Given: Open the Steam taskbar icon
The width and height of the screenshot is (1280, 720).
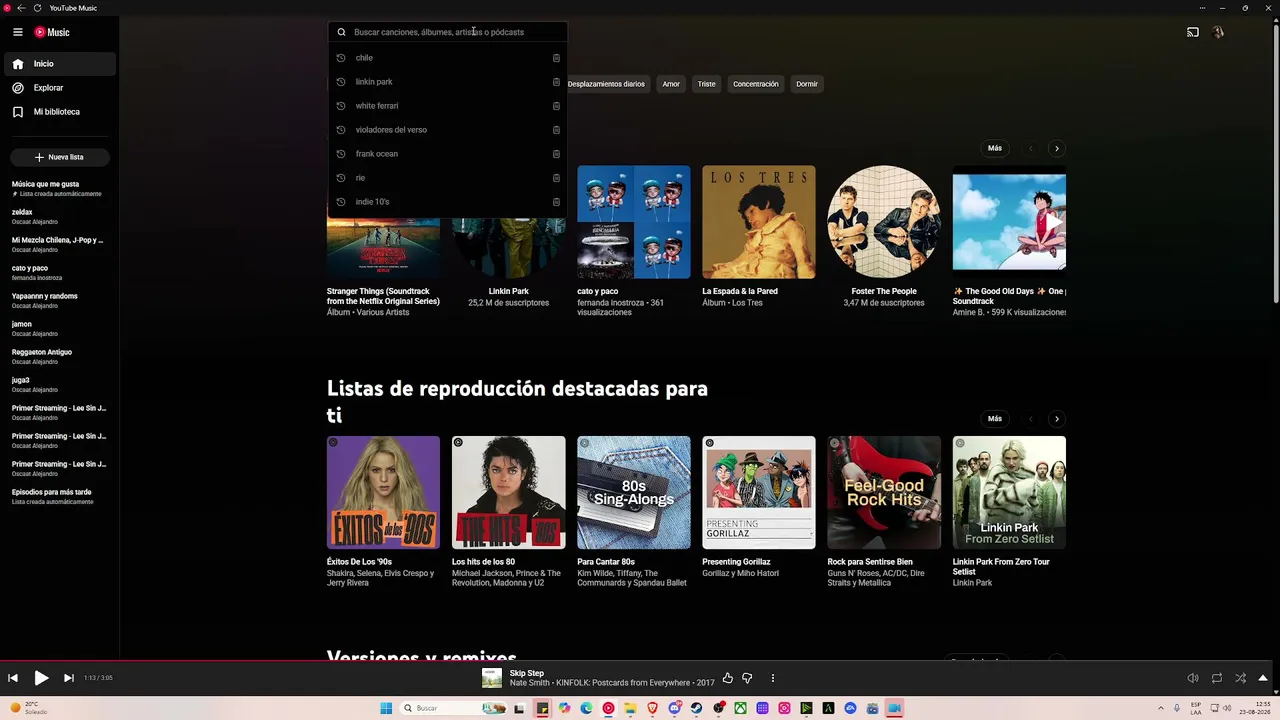Looking at the screenshot, I should pyautogui.click(x=696, y=708).
